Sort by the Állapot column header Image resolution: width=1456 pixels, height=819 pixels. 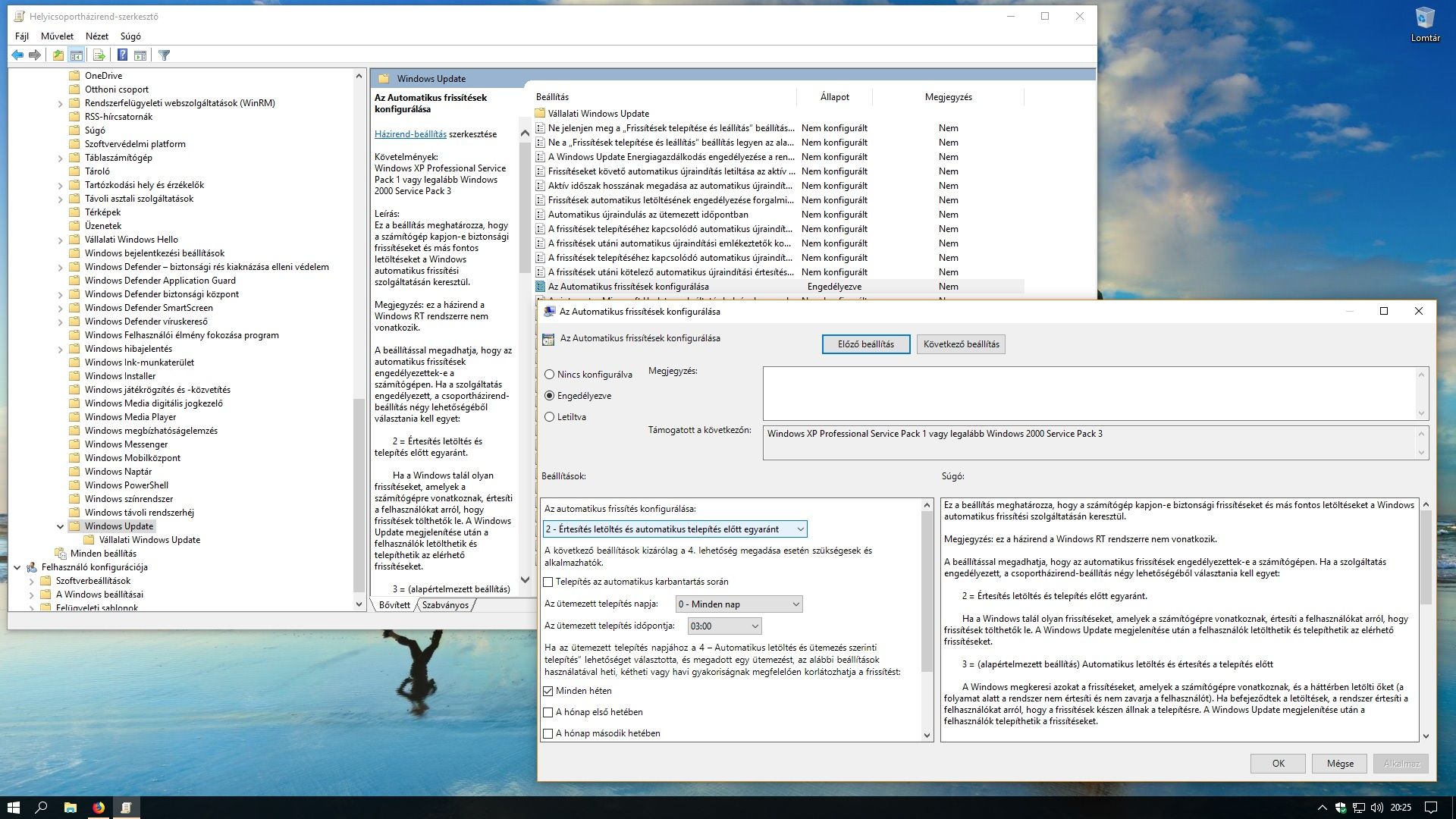834,97
